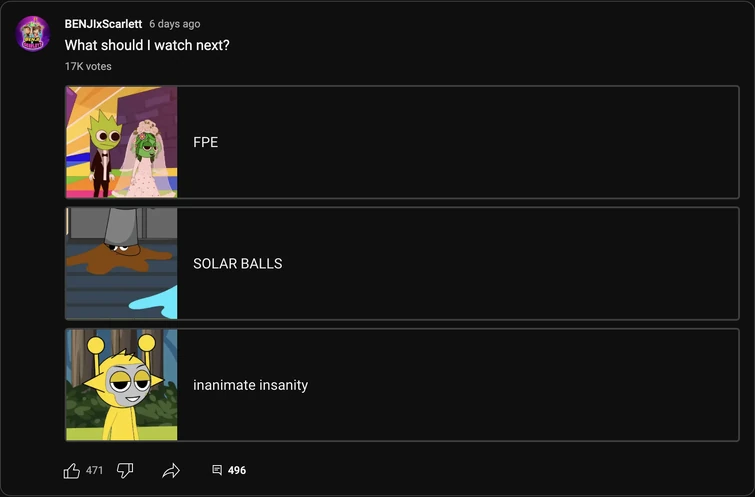Dislike the poll post
This screenshot has width=755, height=497.
pos(125,471)
